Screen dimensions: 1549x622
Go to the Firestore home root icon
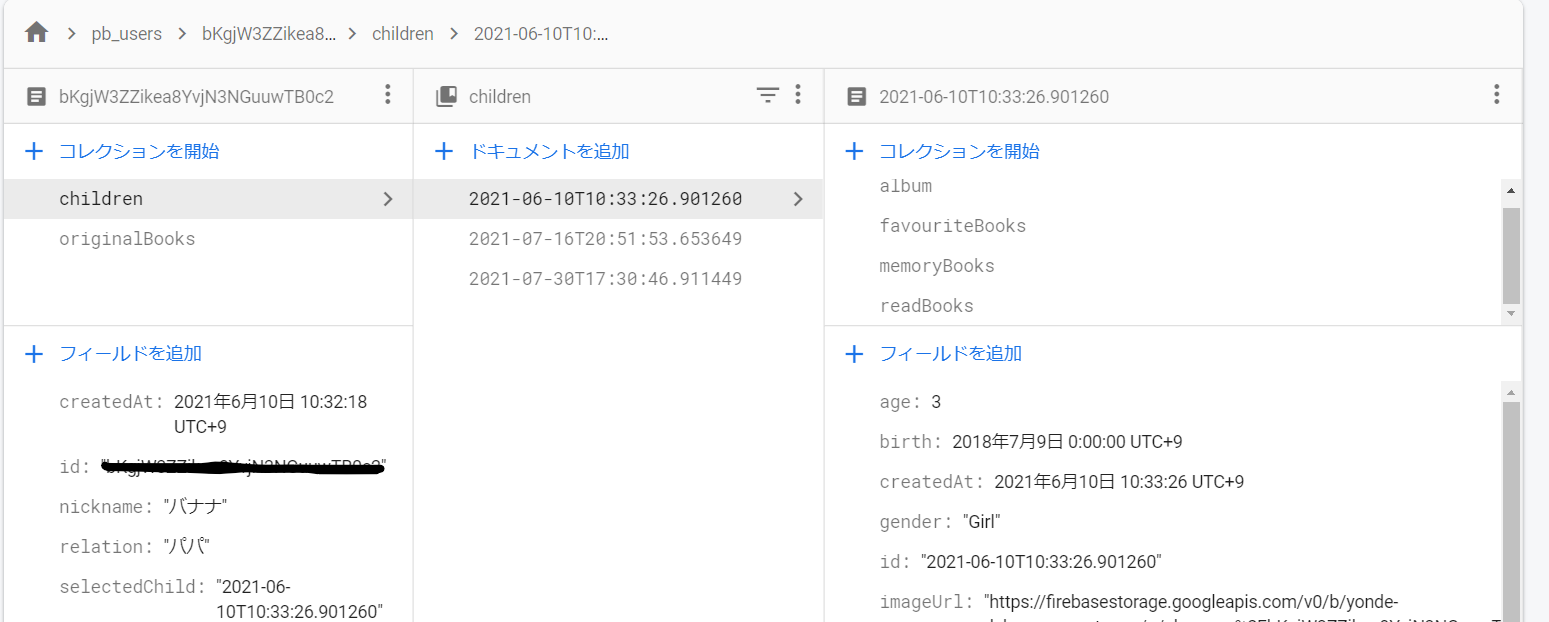click(37, 33)
